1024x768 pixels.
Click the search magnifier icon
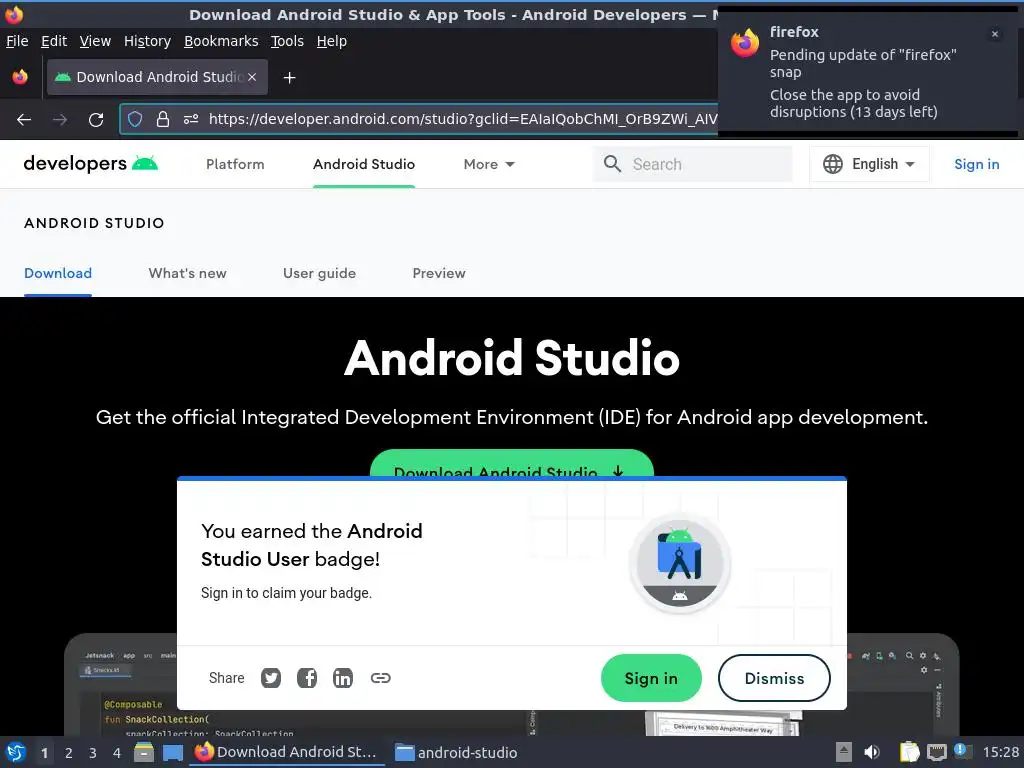[x=613, y=164]
